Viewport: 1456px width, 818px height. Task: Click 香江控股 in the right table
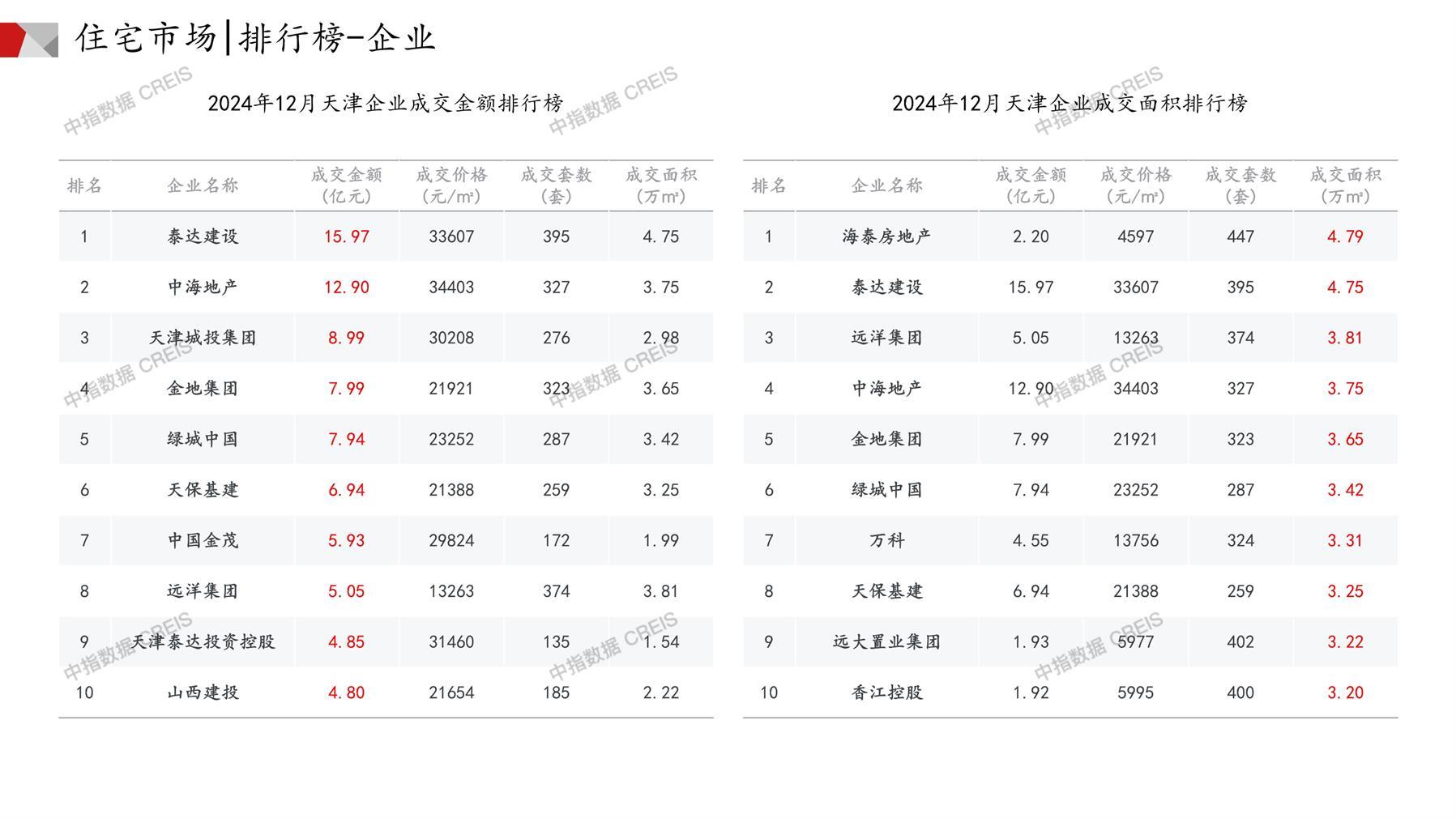[x=886, y=692]
